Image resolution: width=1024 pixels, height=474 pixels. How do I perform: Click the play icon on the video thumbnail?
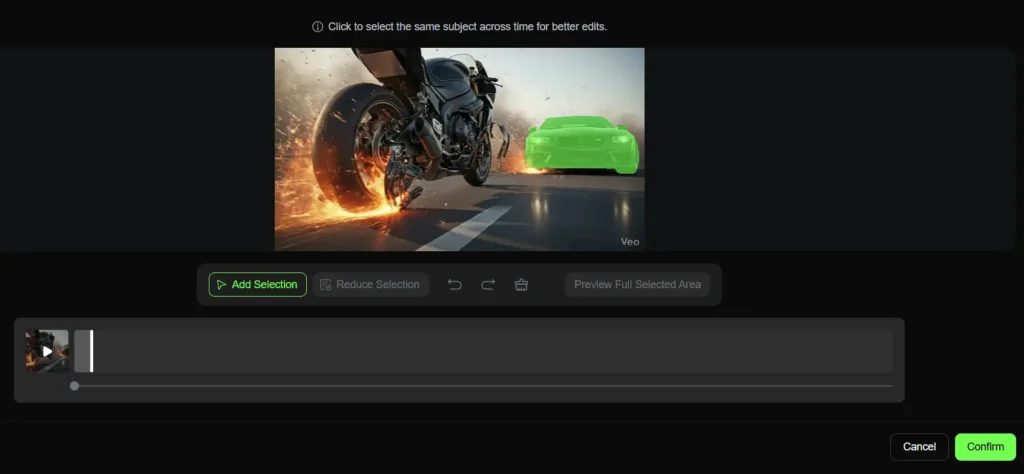(x=47, y=351)
